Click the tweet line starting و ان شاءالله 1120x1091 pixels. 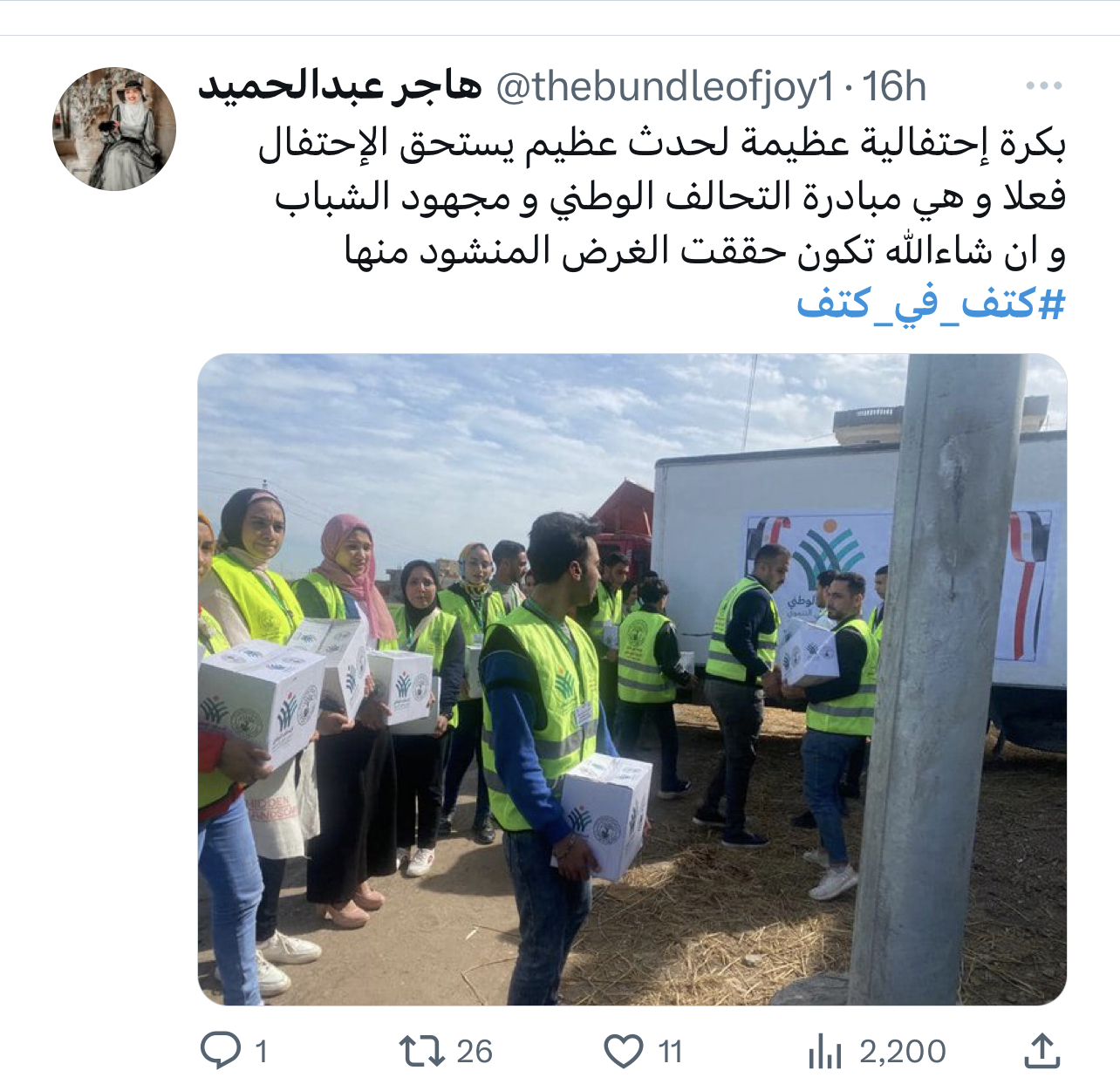tap(705, 251)
